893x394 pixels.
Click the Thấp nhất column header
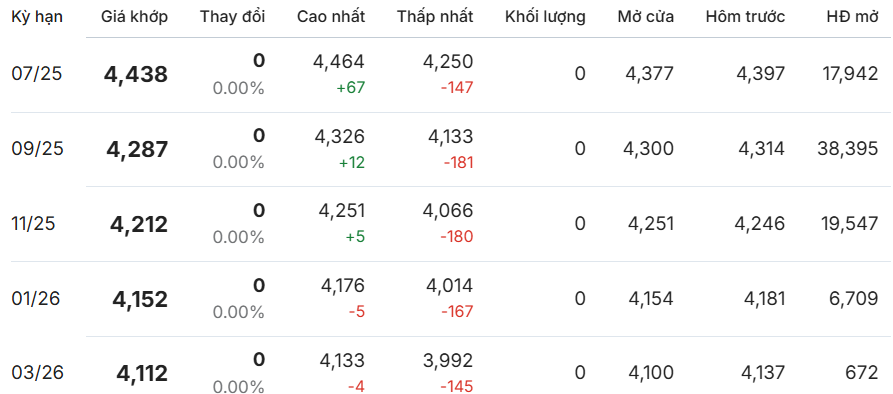435,17
